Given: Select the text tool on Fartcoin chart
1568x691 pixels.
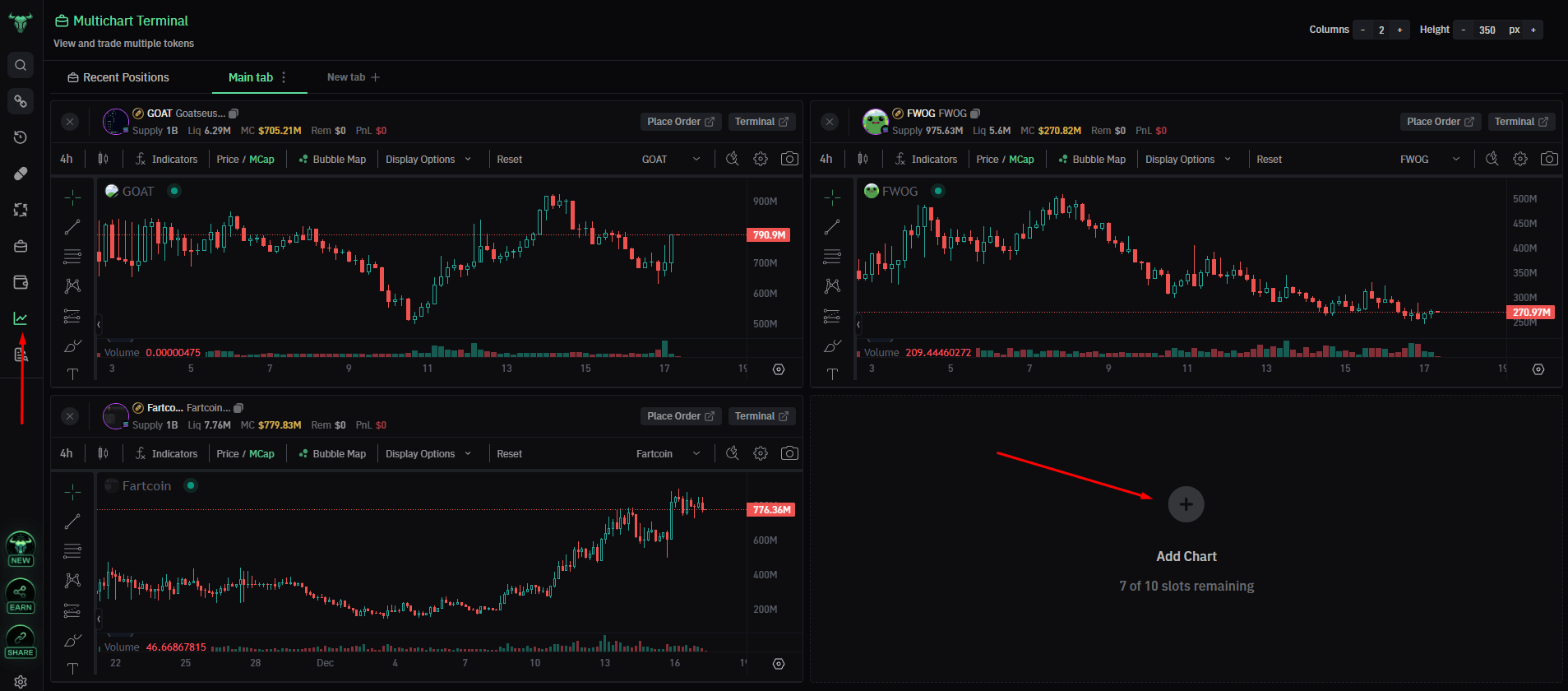Looking at the screenshot, I should [72, 668].
